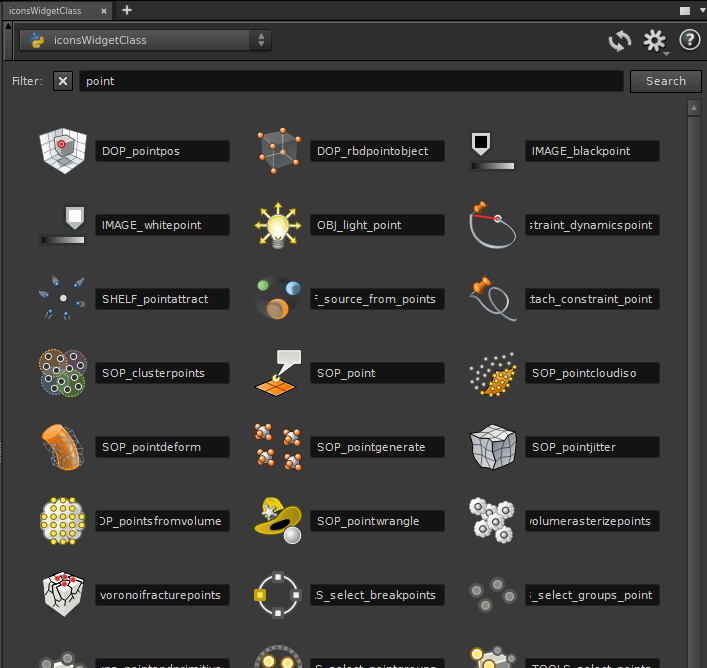The height and width of the screenshot is (668, 707).
Task: Click the straint_dynamicspoint label
Action: pyautogui.click(x=592, y=225)
